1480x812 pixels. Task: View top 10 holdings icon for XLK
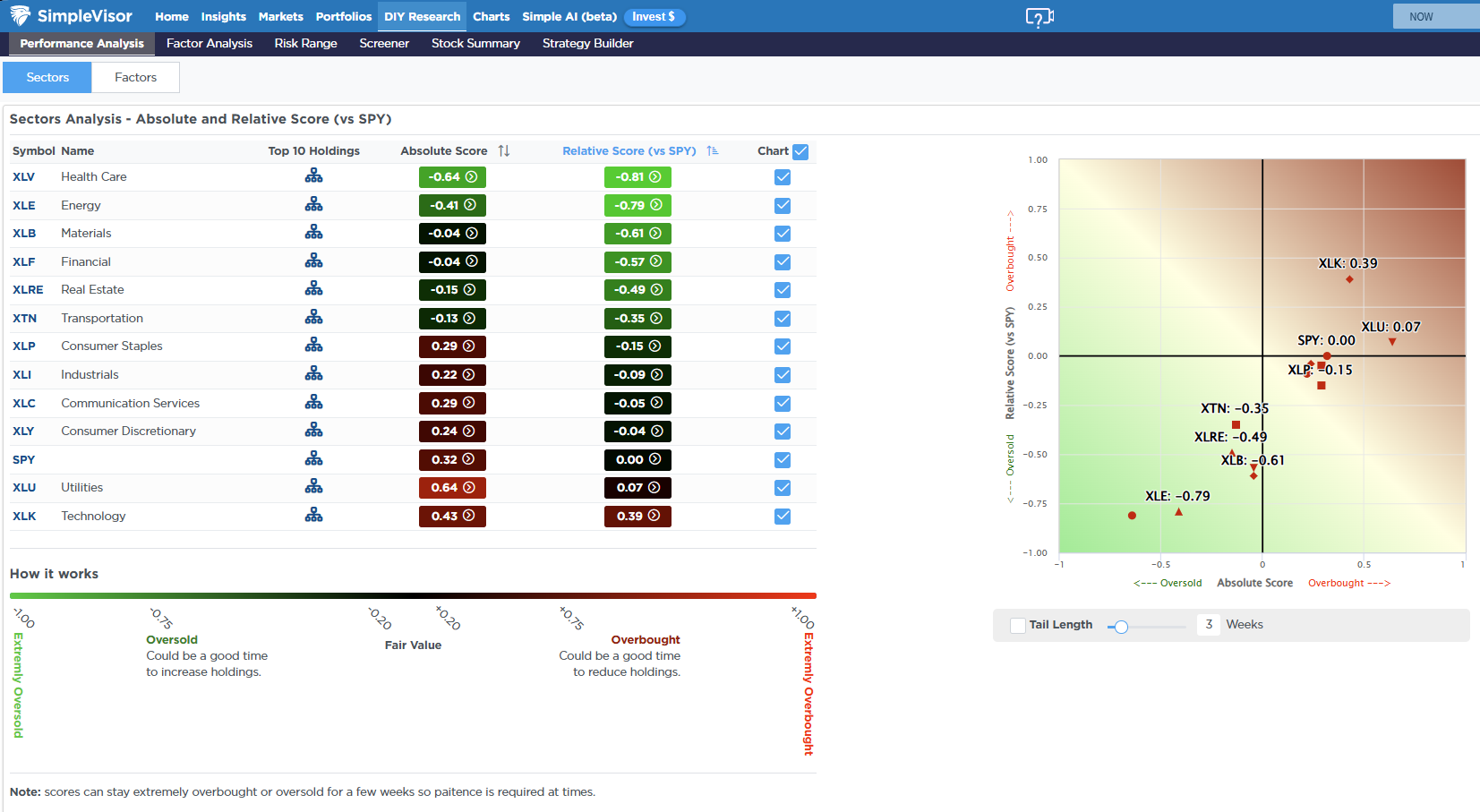tap(313, 516)
